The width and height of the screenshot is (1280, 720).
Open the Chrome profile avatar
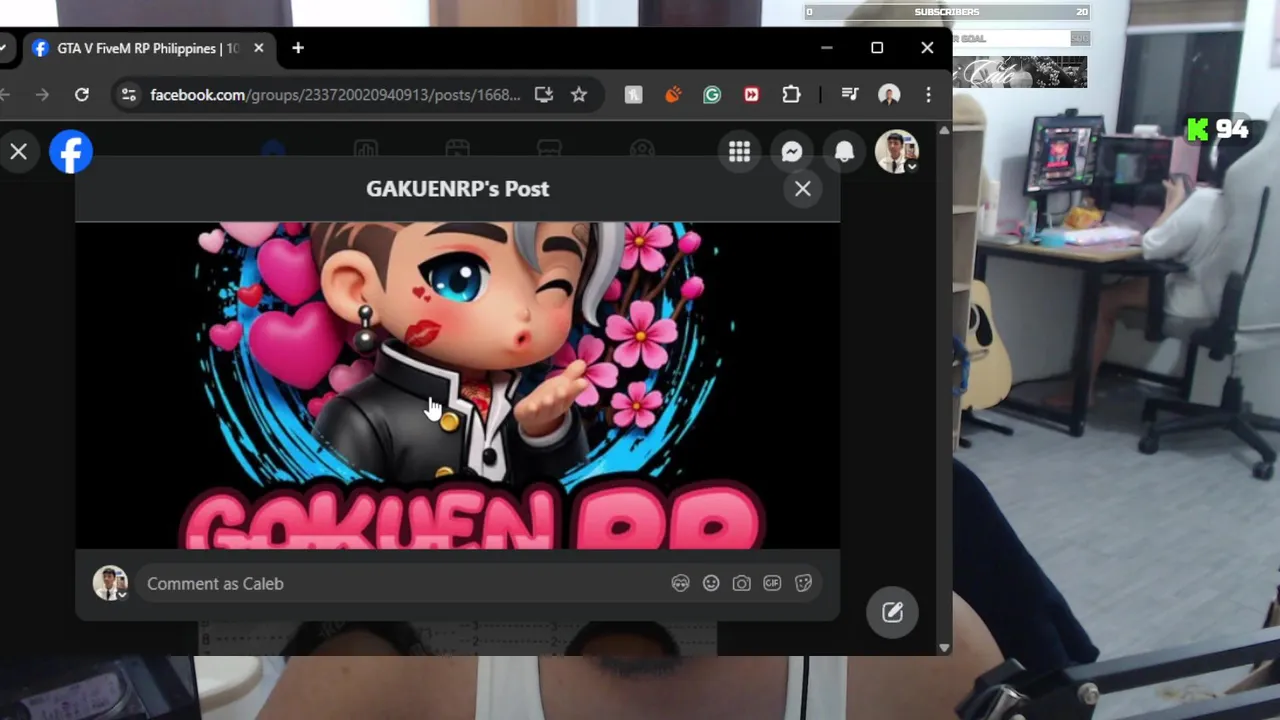(889, 94)
